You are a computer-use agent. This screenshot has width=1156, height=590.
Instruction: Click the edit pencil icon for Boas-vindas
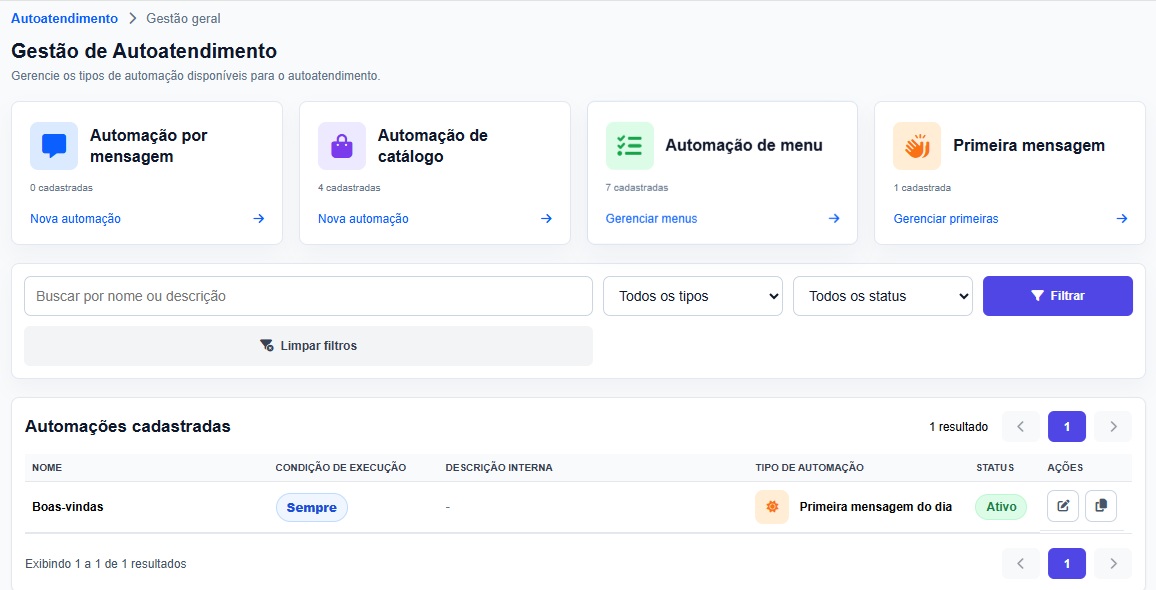click(1063, 506)
